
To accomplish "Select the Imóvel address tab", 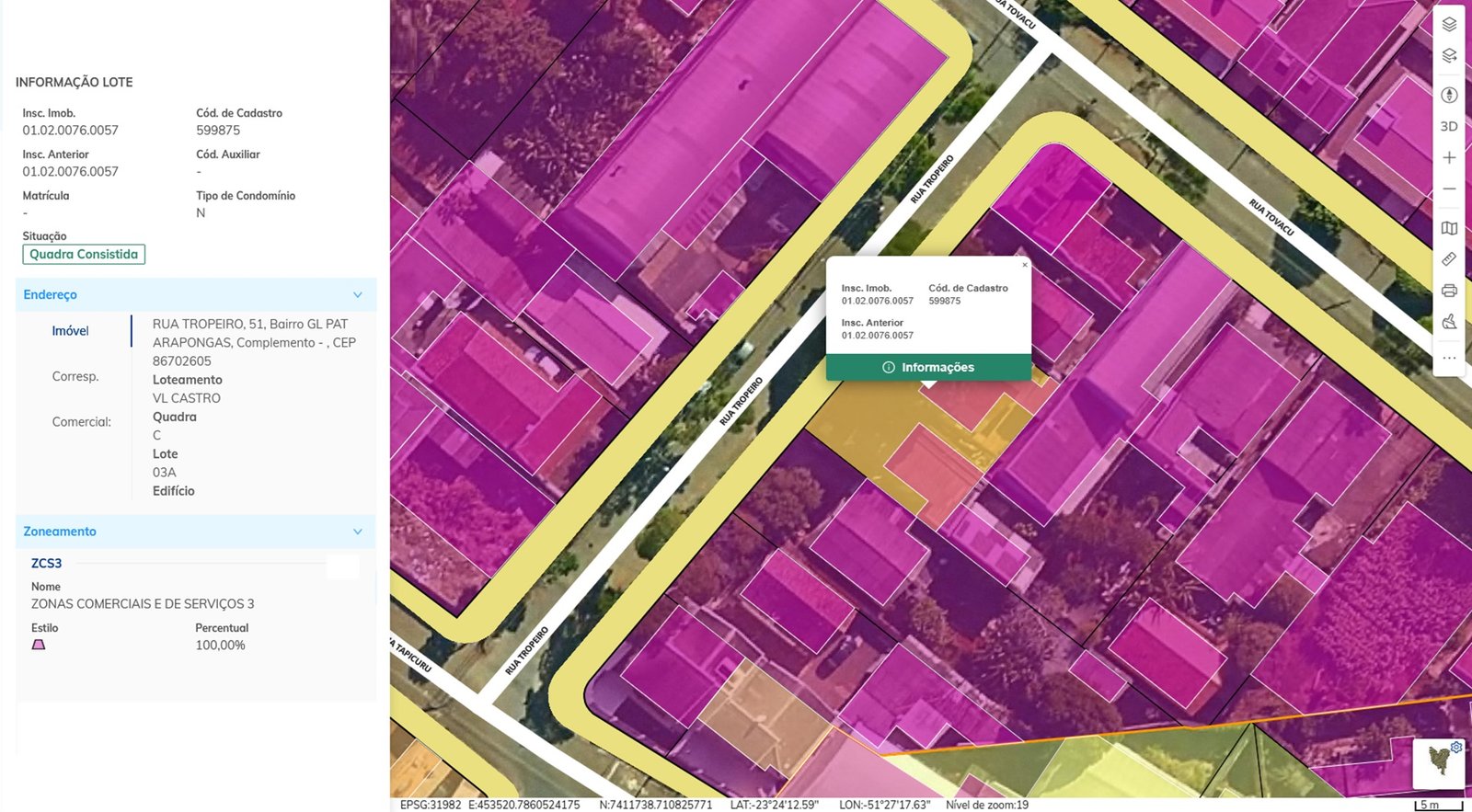I will point(71,331).
